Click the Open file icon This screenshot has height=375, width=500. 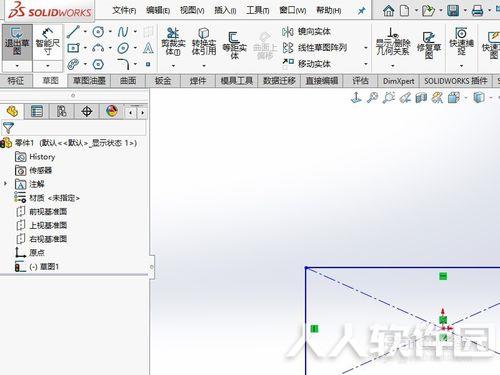coord(428,11)
